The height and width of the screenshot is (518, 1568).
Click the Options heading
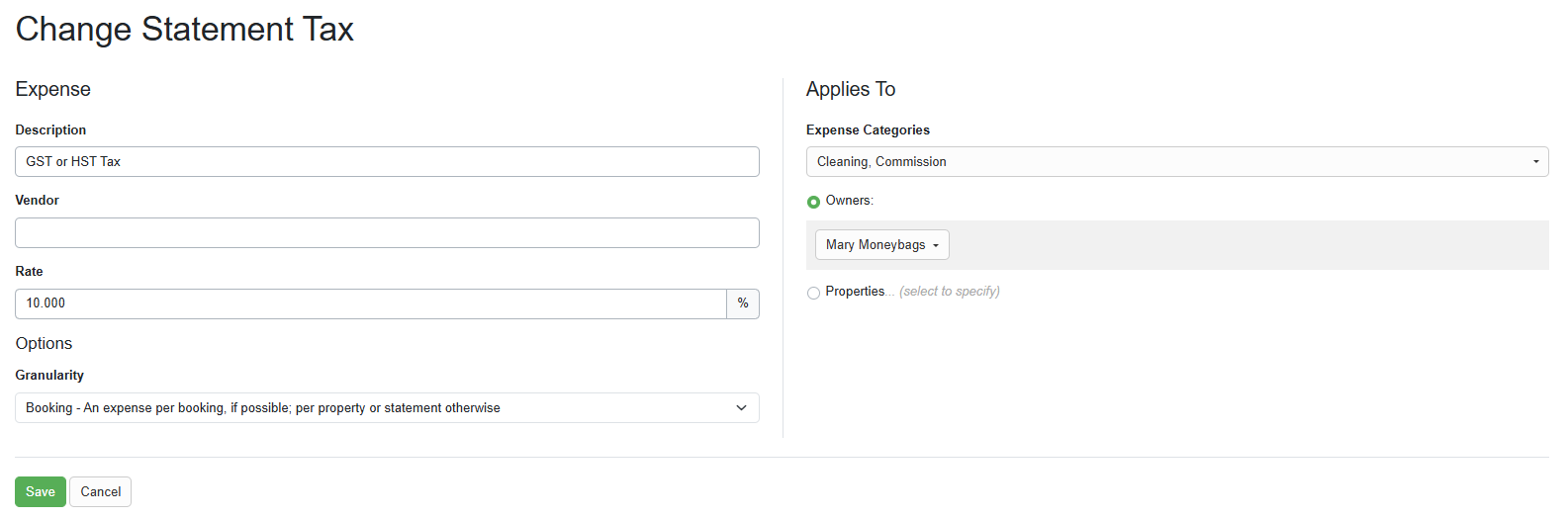(44, 343)
